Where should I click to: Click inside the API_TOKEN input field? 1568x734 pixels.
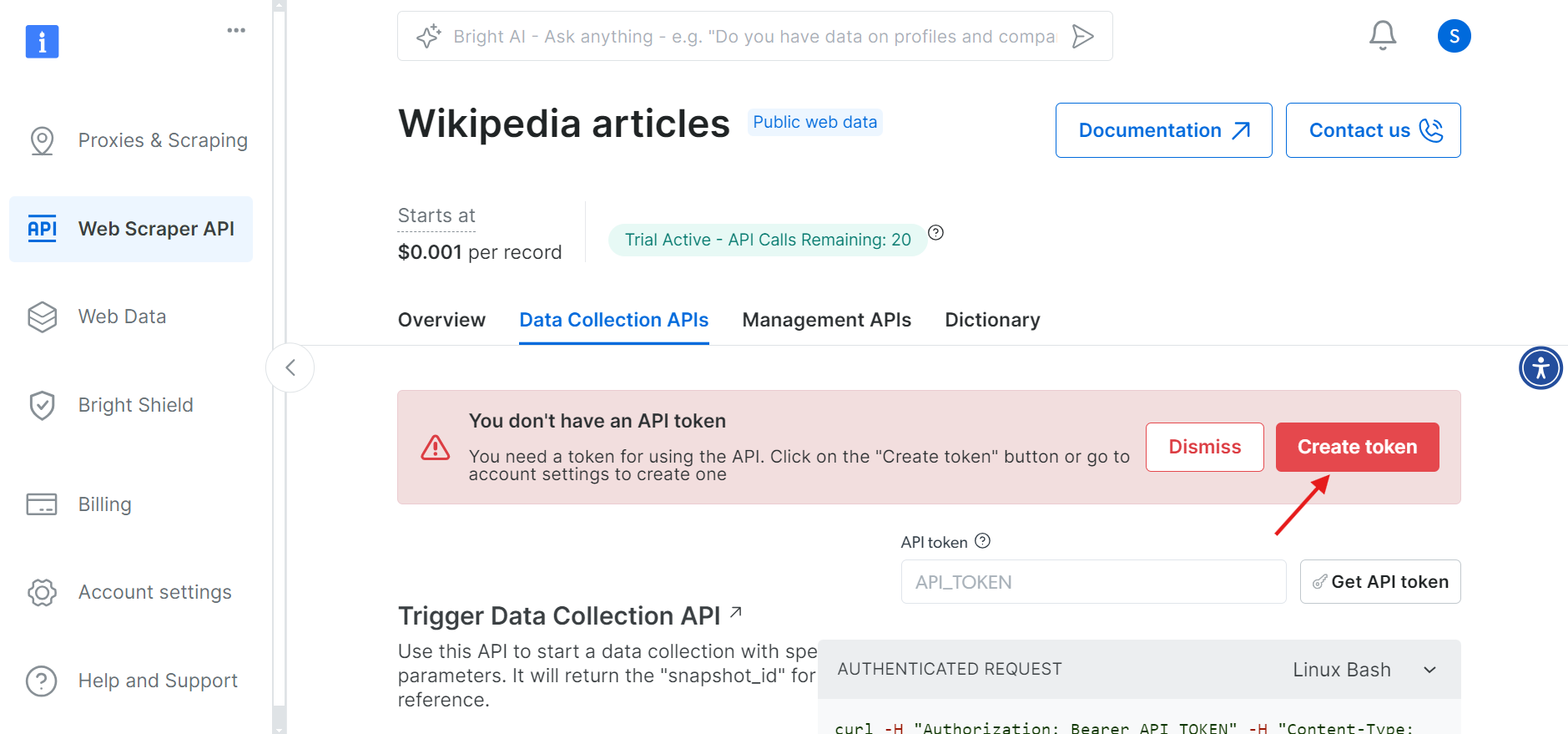coord(1093,581)
